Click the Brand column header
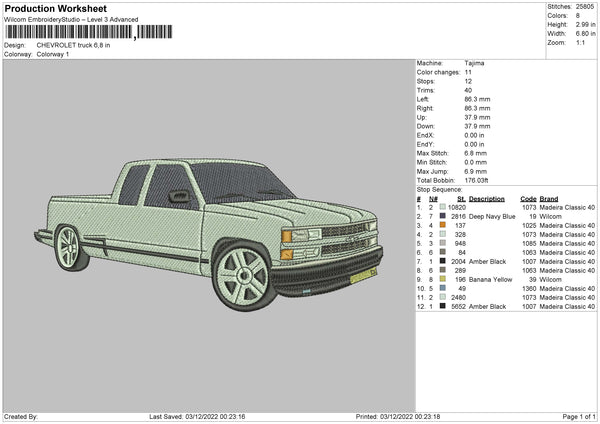Image resolution: width=600 pixels, height=424 pixels. pyautogui.click(x=549, y=198)
